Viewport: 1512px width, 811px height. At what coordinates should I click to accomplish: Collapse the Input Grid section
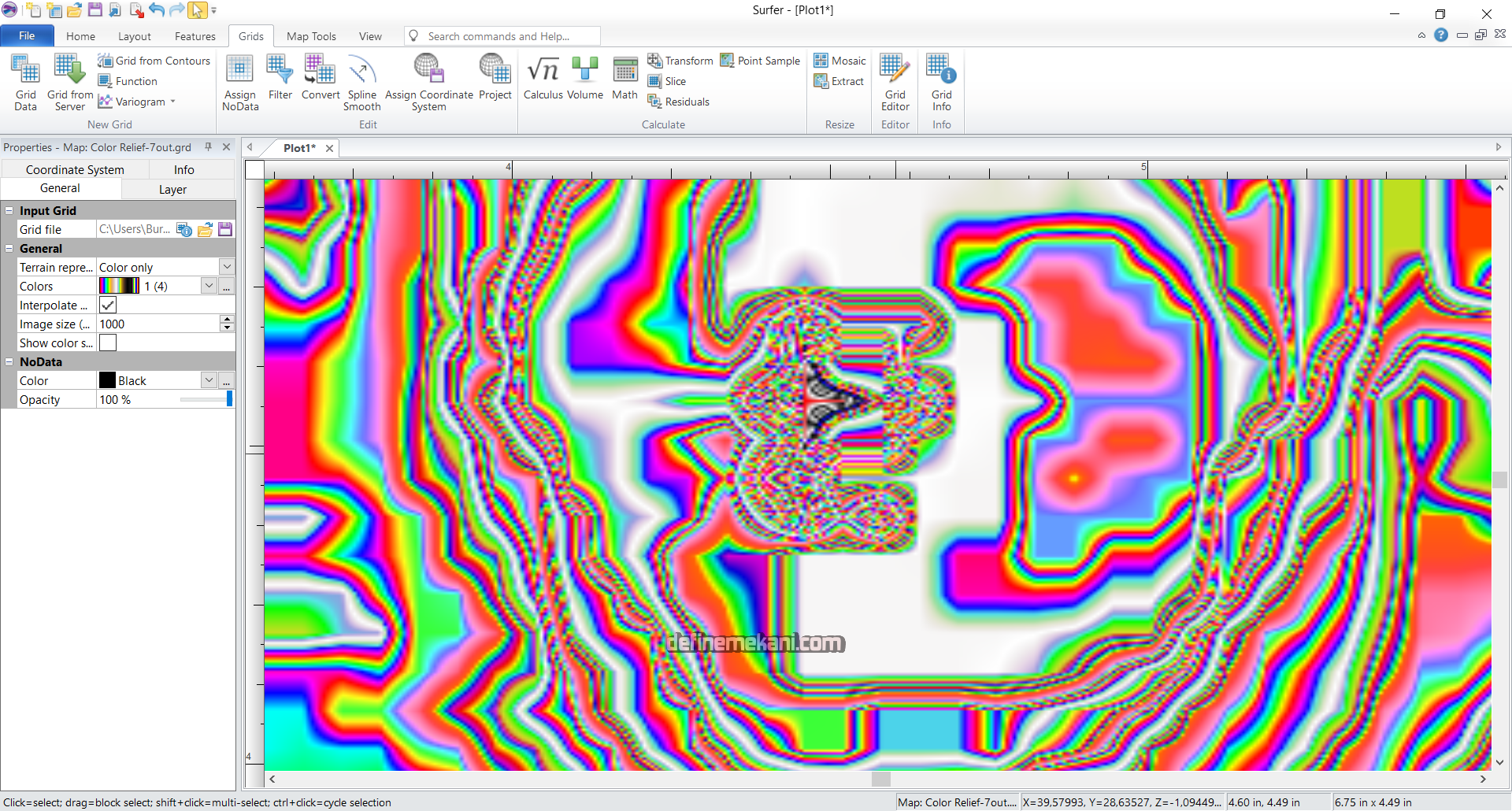coord(9,211)
